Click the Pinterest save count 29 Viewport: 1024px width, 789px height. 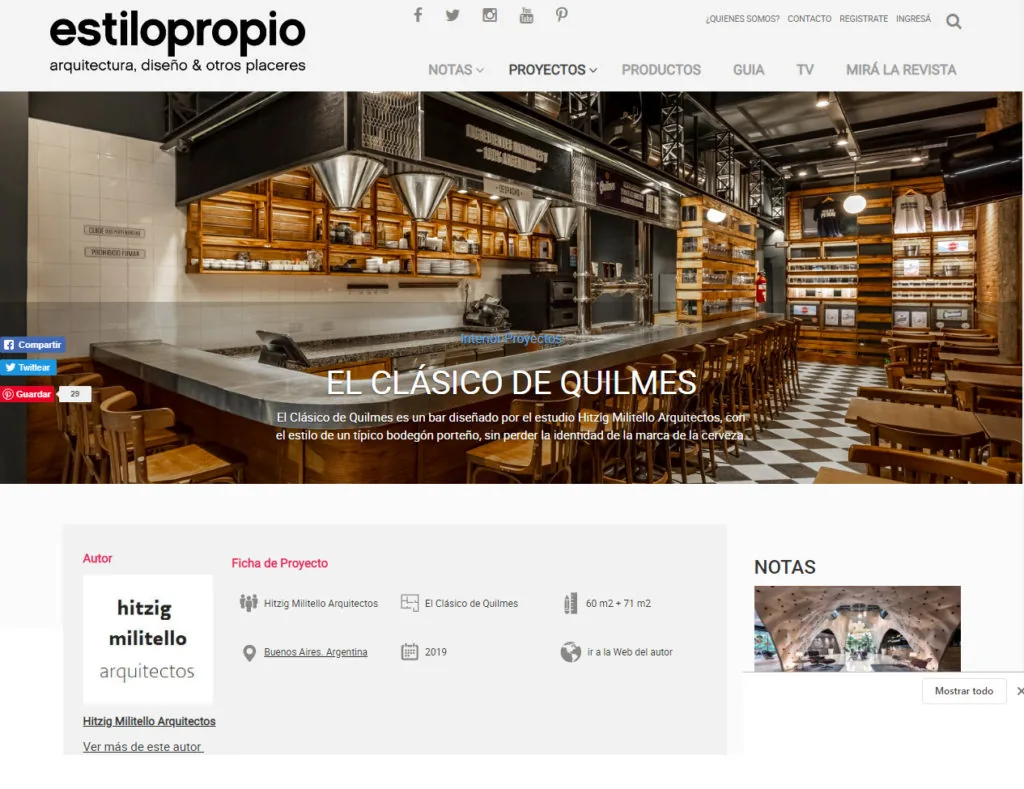coord(74,394)
